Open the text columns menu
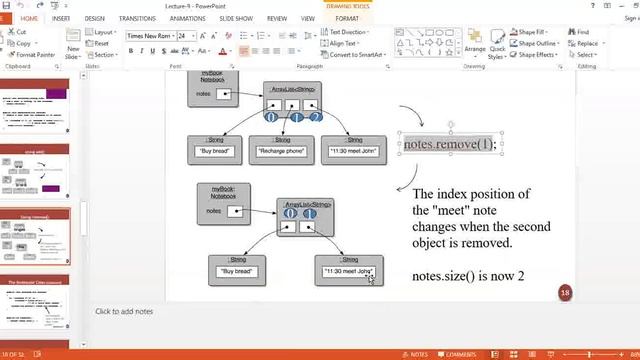The image size is (640, 360). (x=294, y=51)
